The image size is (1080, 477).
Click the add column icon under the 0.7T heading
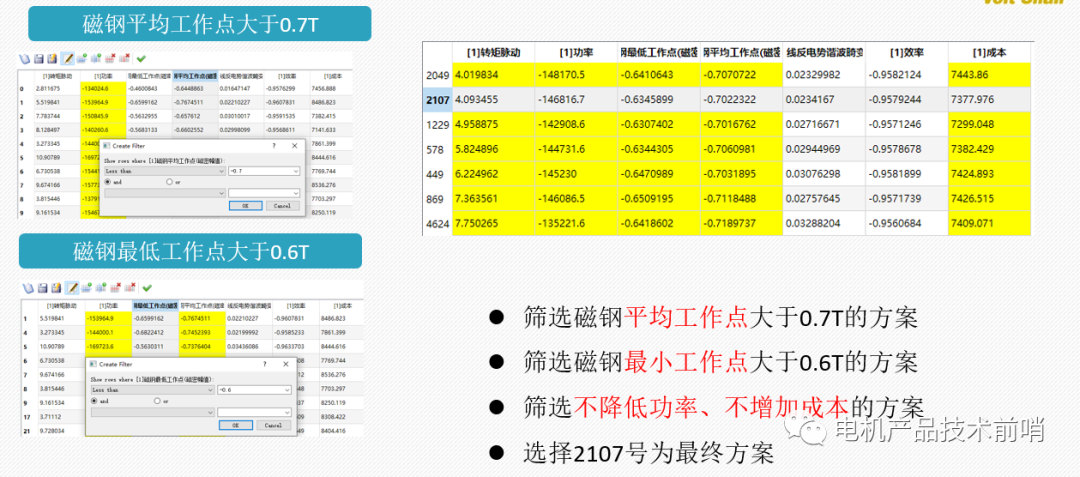tap(96, 59)
